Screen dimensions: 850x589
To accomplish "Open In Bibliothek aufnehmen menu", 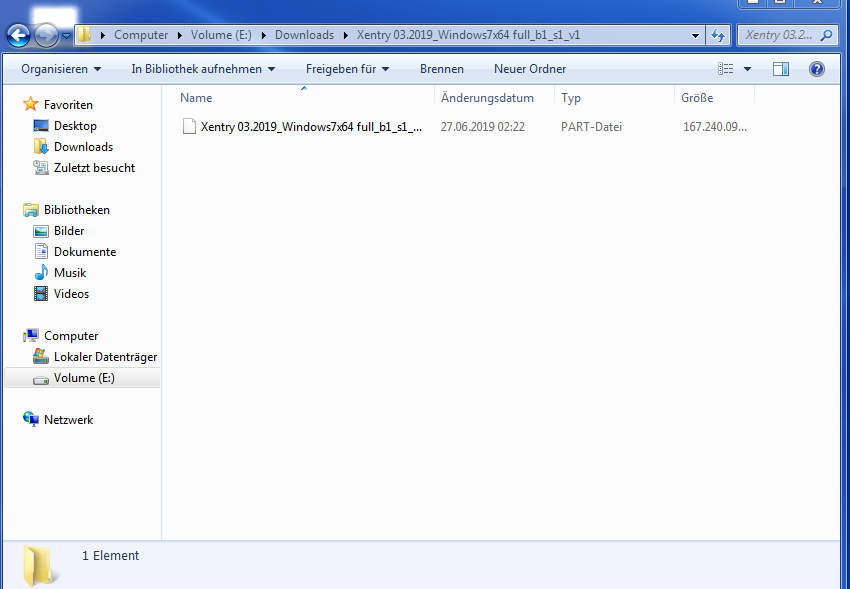I will (x=203, y=69).
